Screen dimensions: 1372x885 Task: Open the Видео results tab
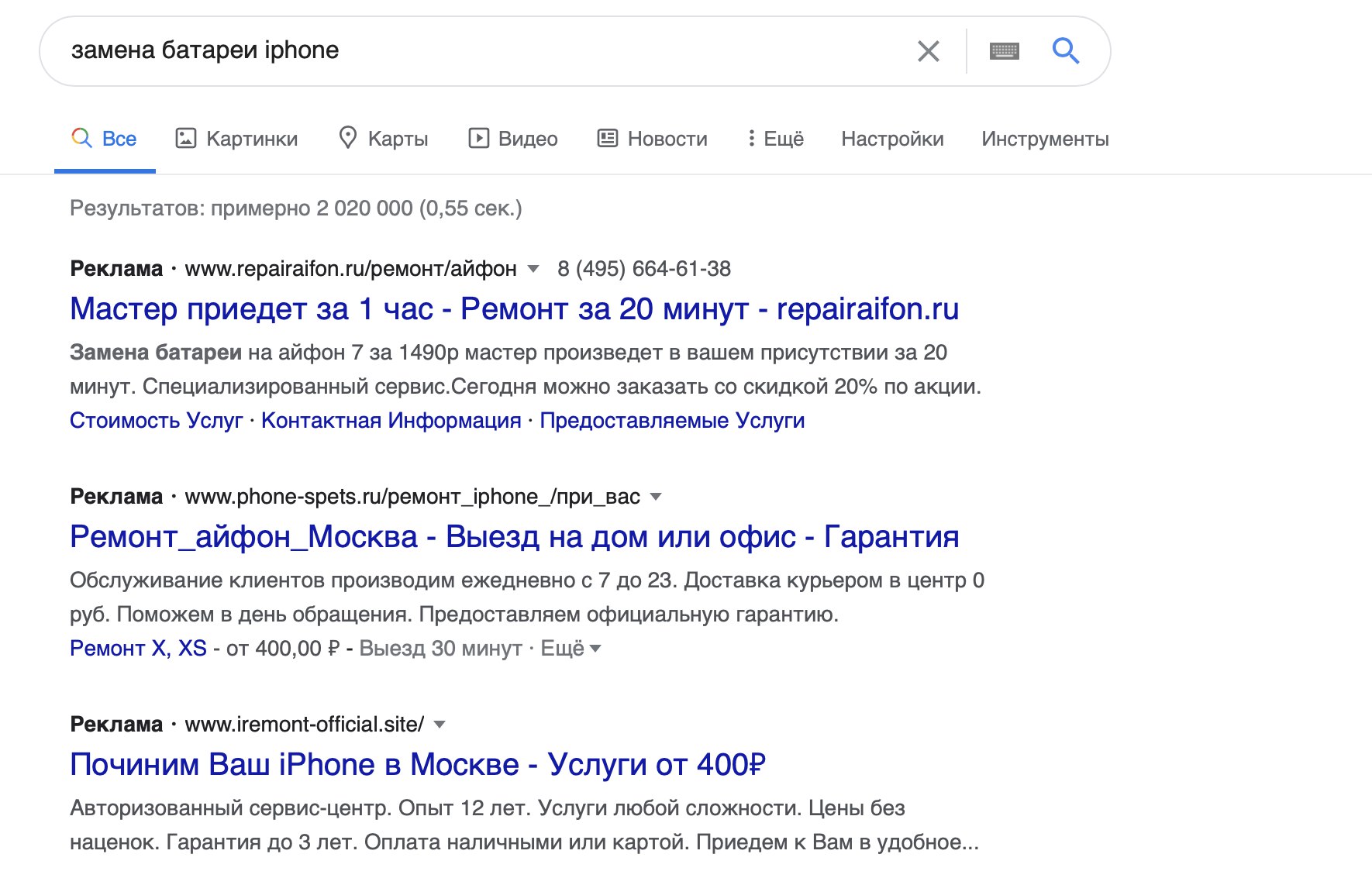[513, 139]
